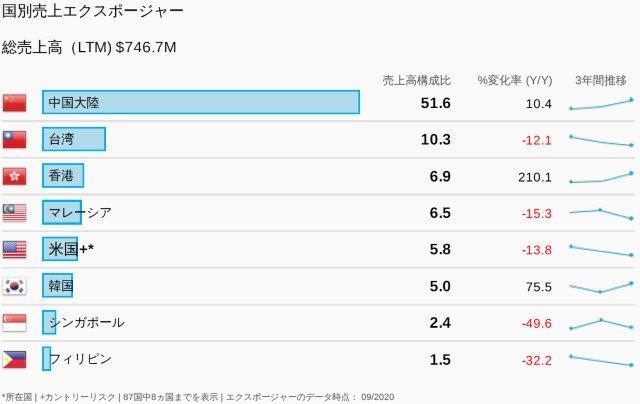
Task: Click the 3年間推移 column header
Action: click(600, 79)
